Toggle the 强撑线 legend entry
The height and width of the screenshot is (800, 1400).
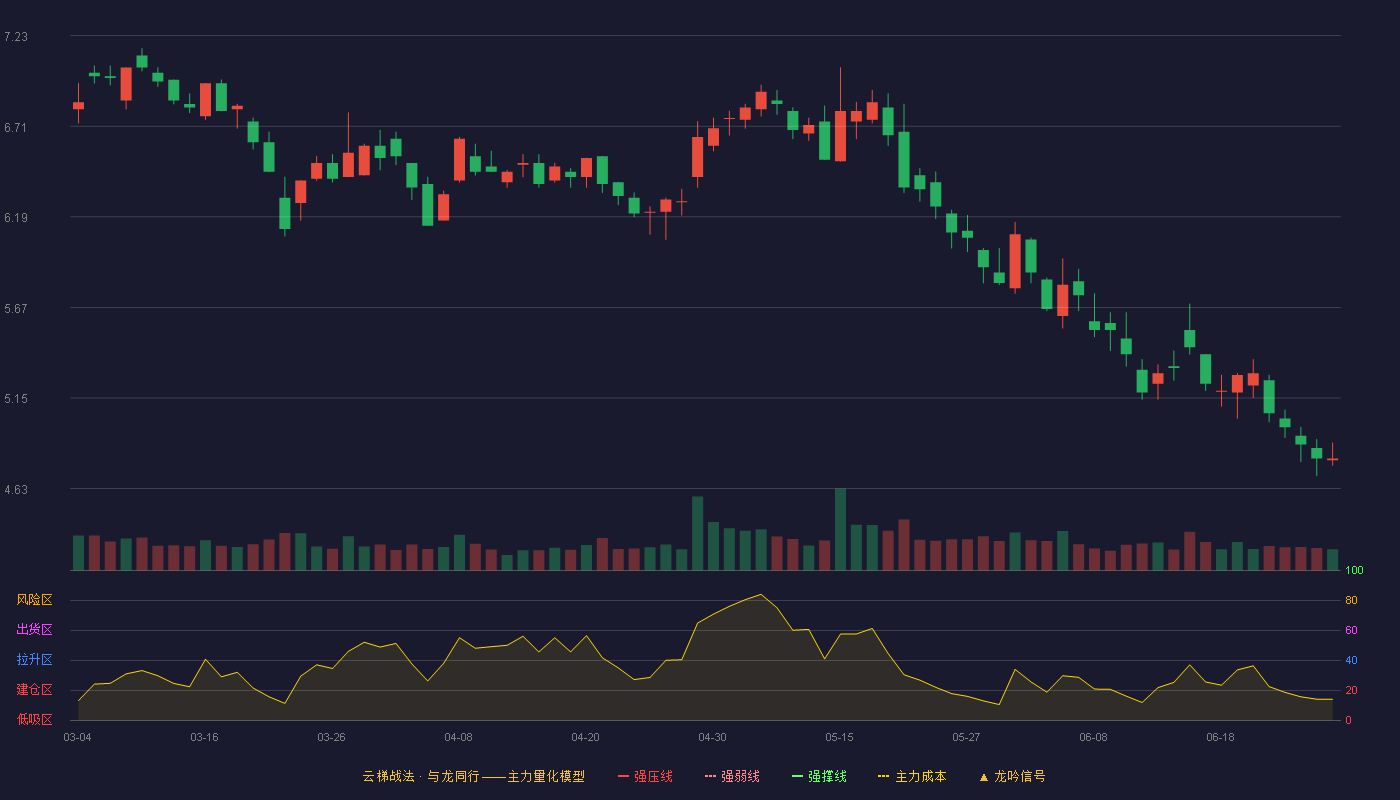coord(819,776)
